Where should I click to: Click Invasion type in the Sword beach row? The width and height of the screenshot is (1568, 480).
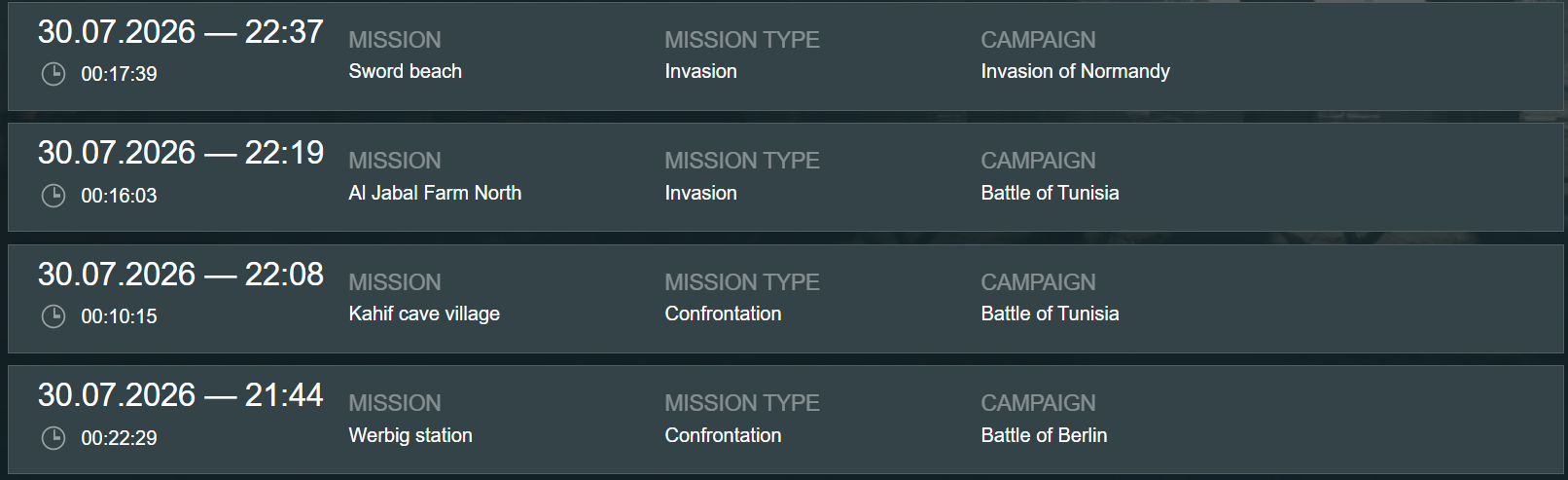(700, 71)
